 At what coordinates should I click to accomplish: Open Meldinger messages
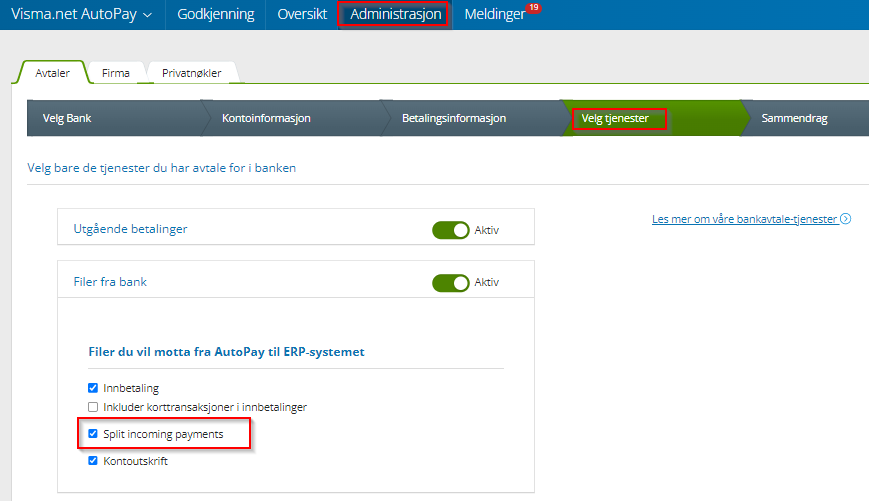tap(494, 14)
